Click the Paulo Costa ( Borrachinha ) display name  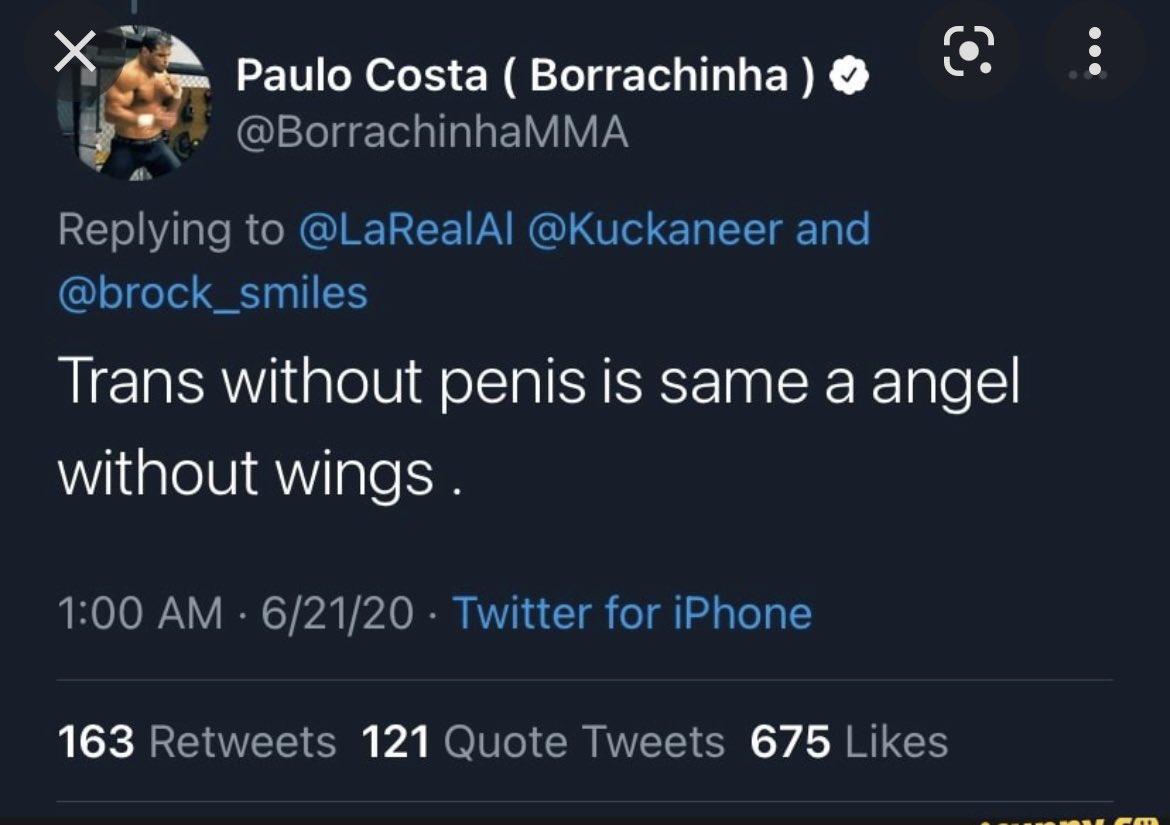(x=526, y=77)
